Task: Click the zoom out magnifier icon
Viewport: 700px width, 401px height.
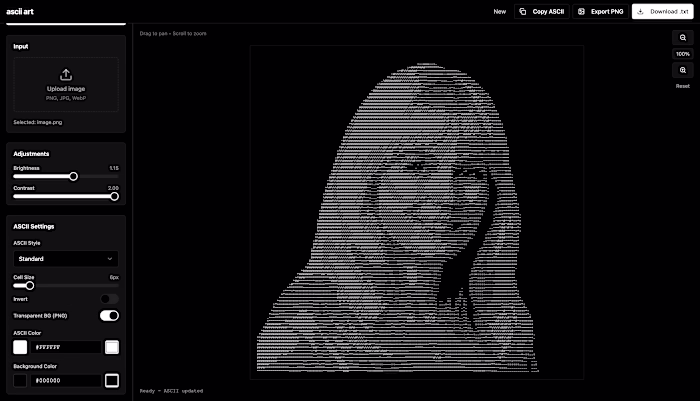Action: (683, 38)
